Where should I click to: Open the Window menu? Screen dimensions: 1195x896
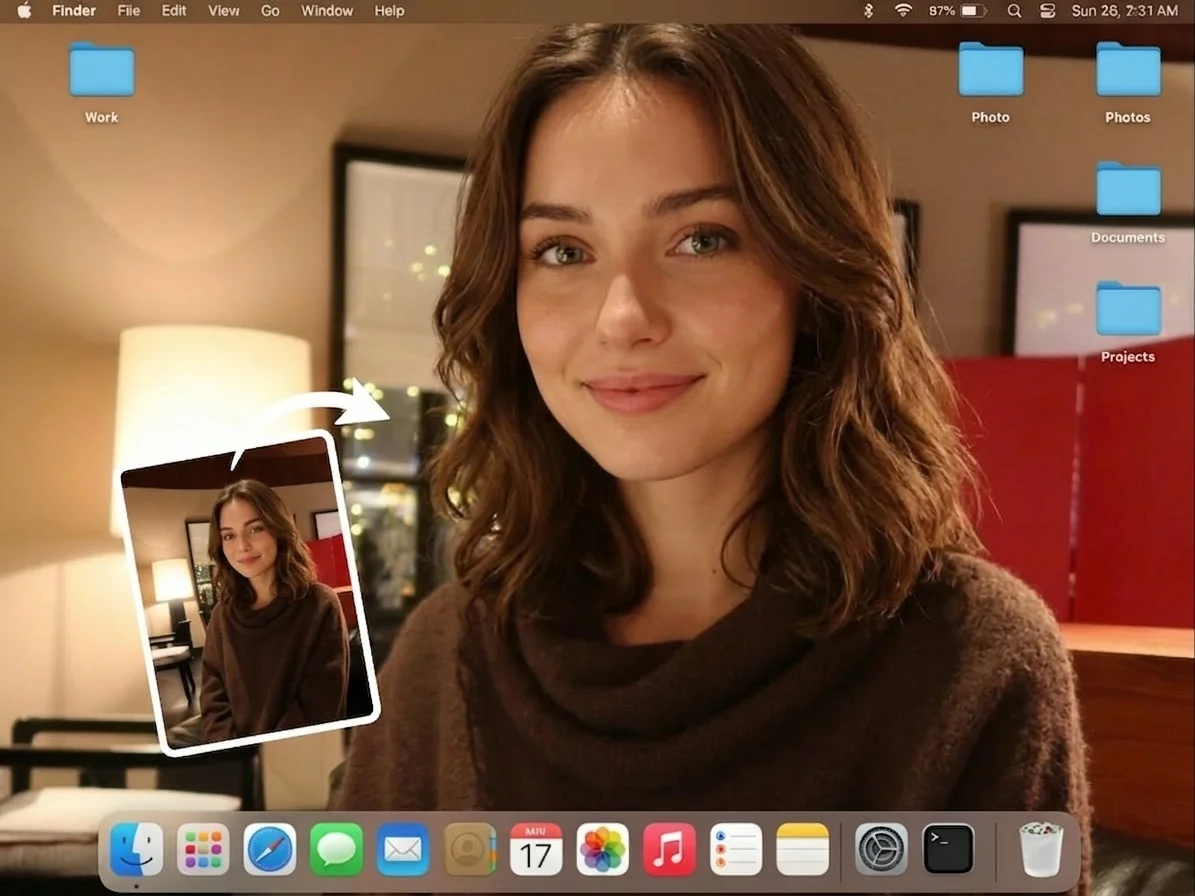327,11
